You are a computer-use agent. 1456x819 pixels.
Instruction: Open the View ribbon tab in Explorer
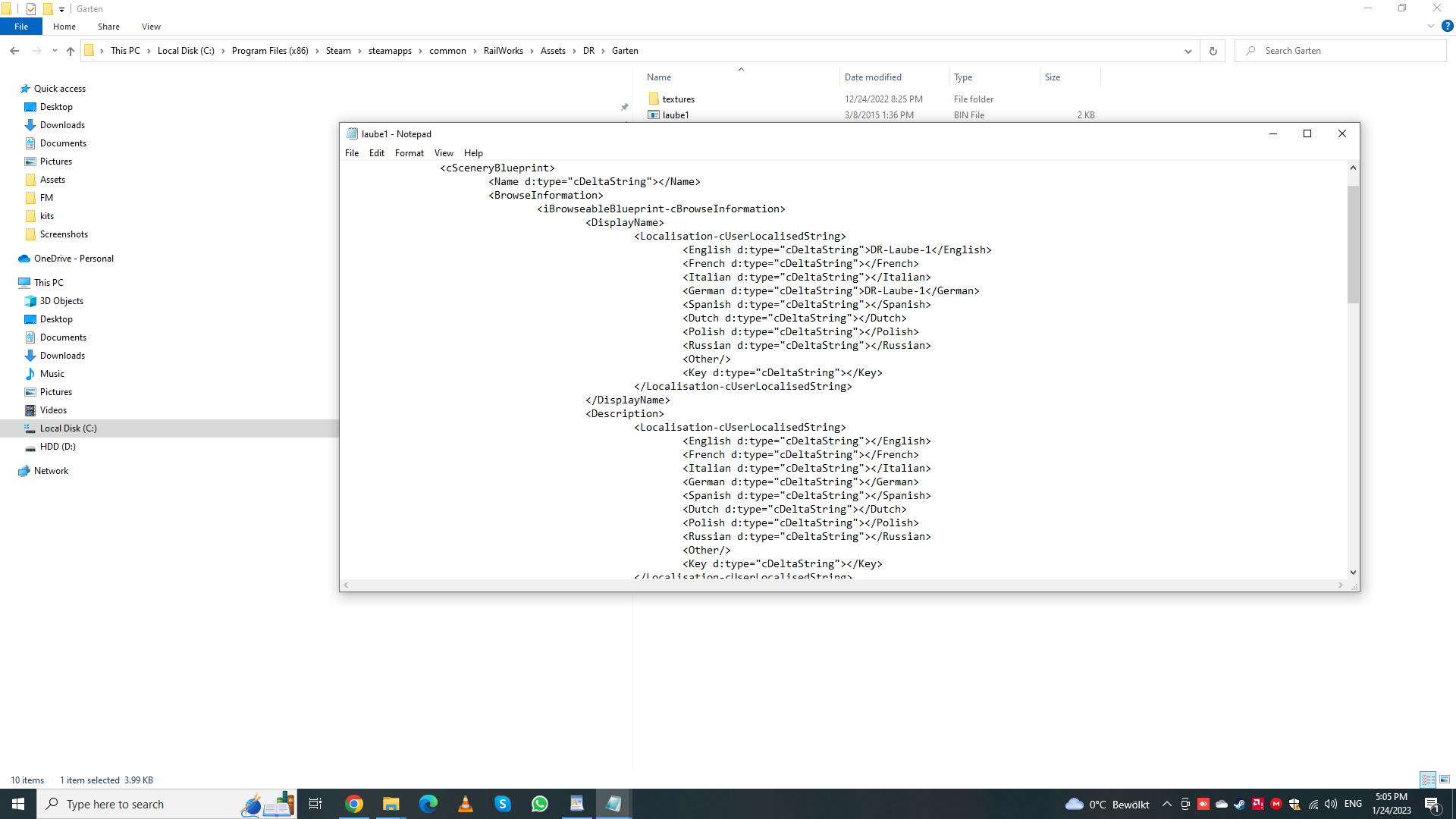(151, 27)
